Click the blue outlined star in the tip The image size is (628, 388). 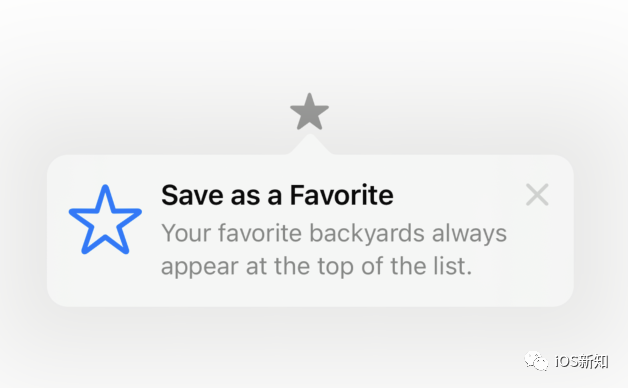[105, 219]
